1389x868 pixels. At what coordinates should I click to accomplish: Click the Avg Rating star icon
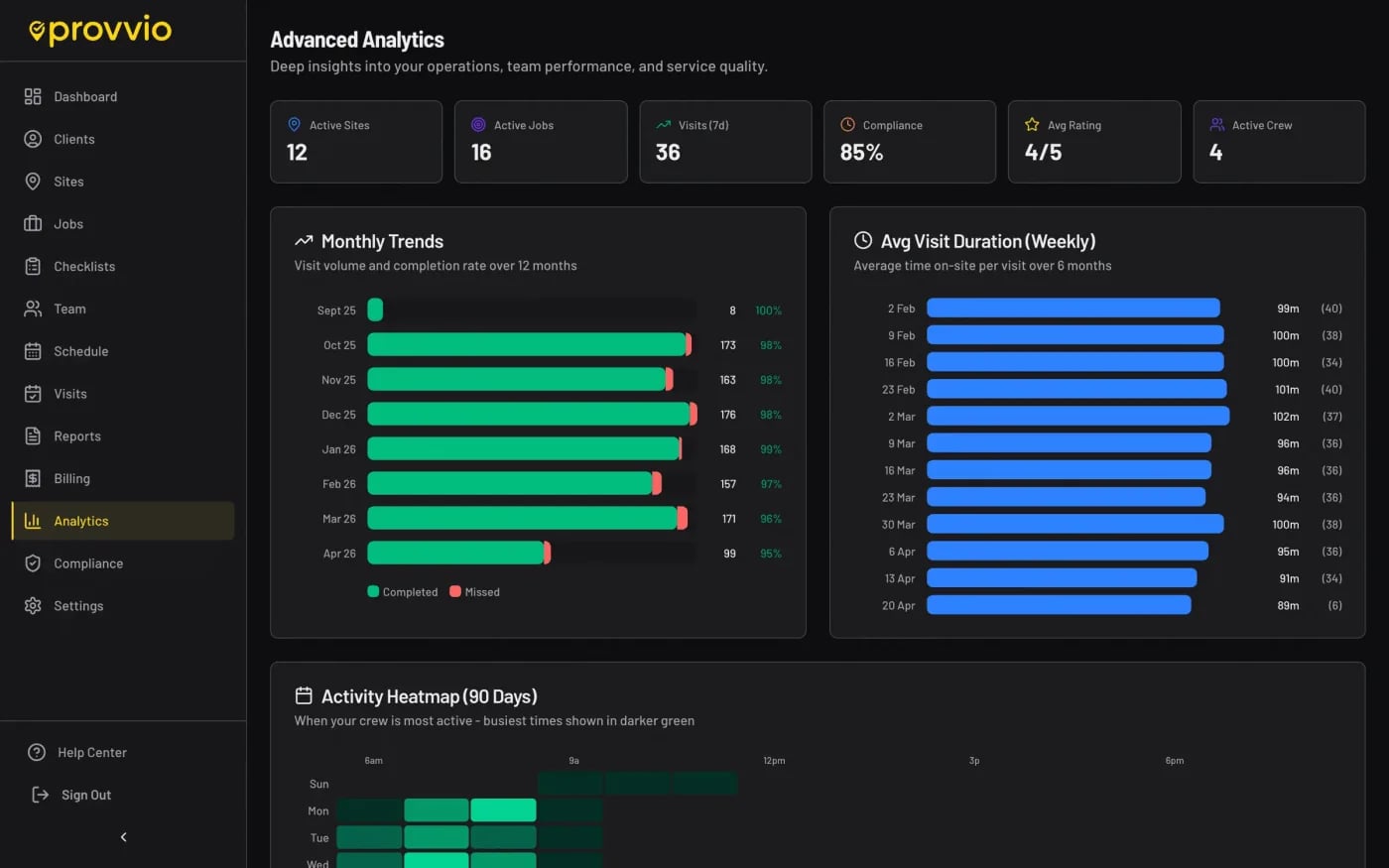[1032, 124]
